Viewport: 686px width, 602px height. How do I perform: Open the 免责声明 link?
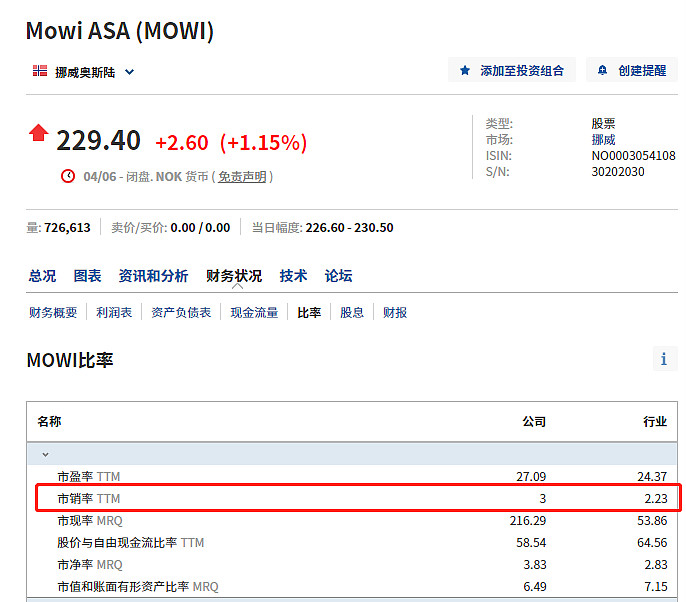pos(242,177)
